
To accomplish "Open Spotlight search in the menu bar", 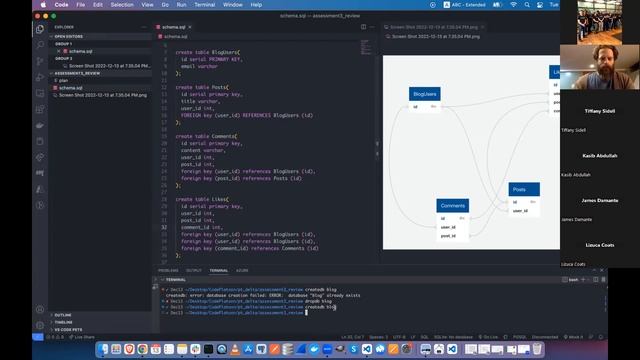I will pos(527,5).
